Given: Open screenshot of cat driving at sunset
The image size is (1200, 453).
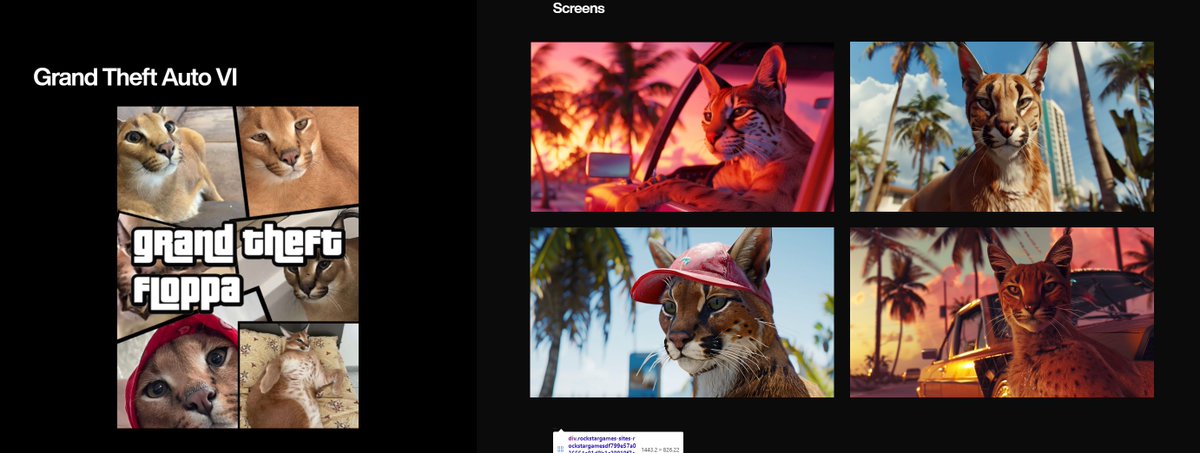Looking at the screenshot, I should (682, 127).
